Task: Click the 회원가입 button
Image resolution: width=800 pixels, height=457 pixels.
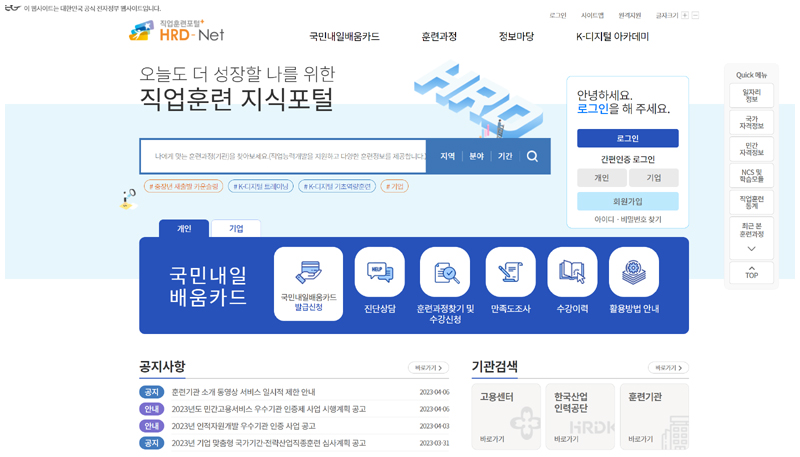Action: 628,201
